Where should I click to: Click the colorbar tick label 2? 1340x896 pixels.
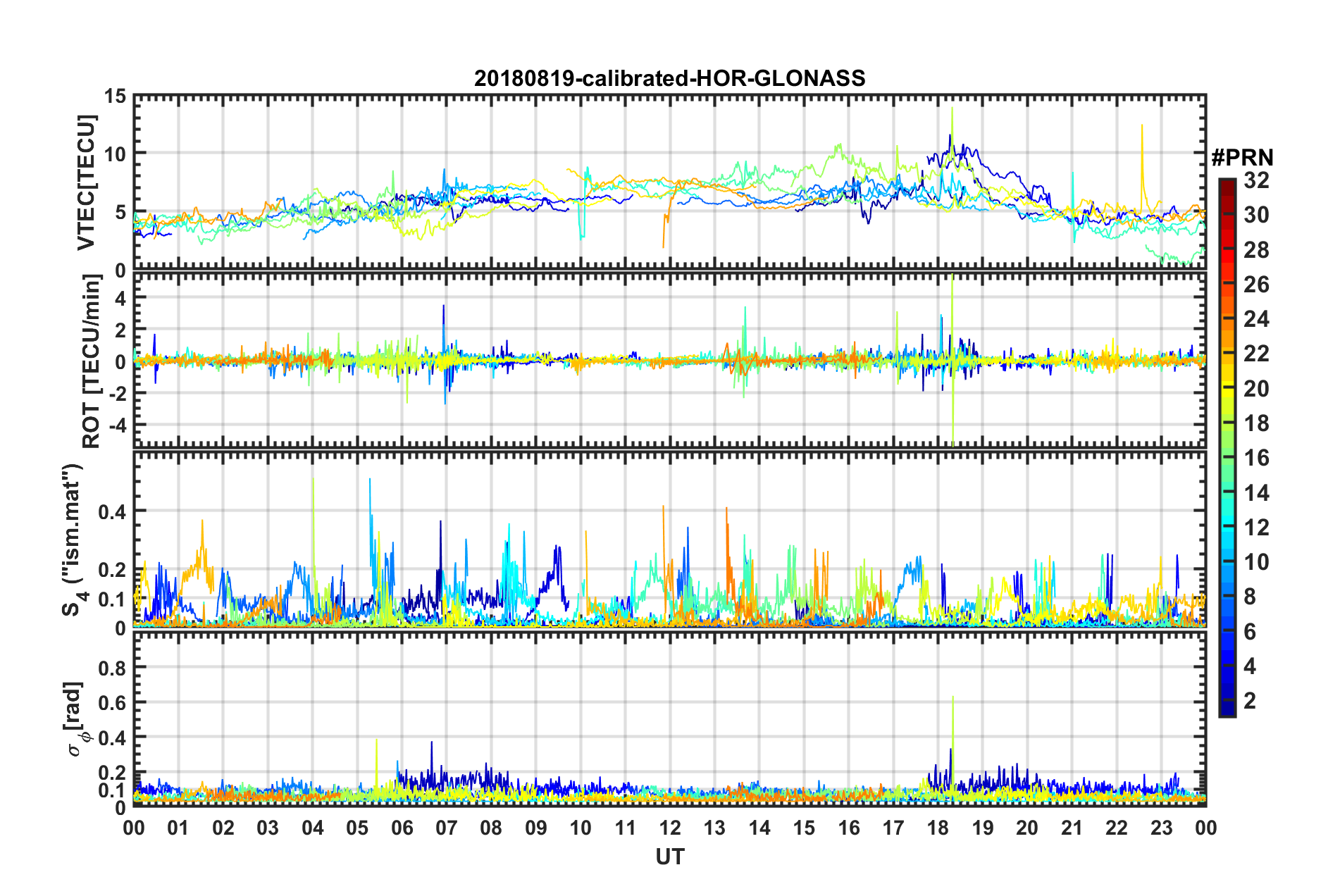[1250, 700]
